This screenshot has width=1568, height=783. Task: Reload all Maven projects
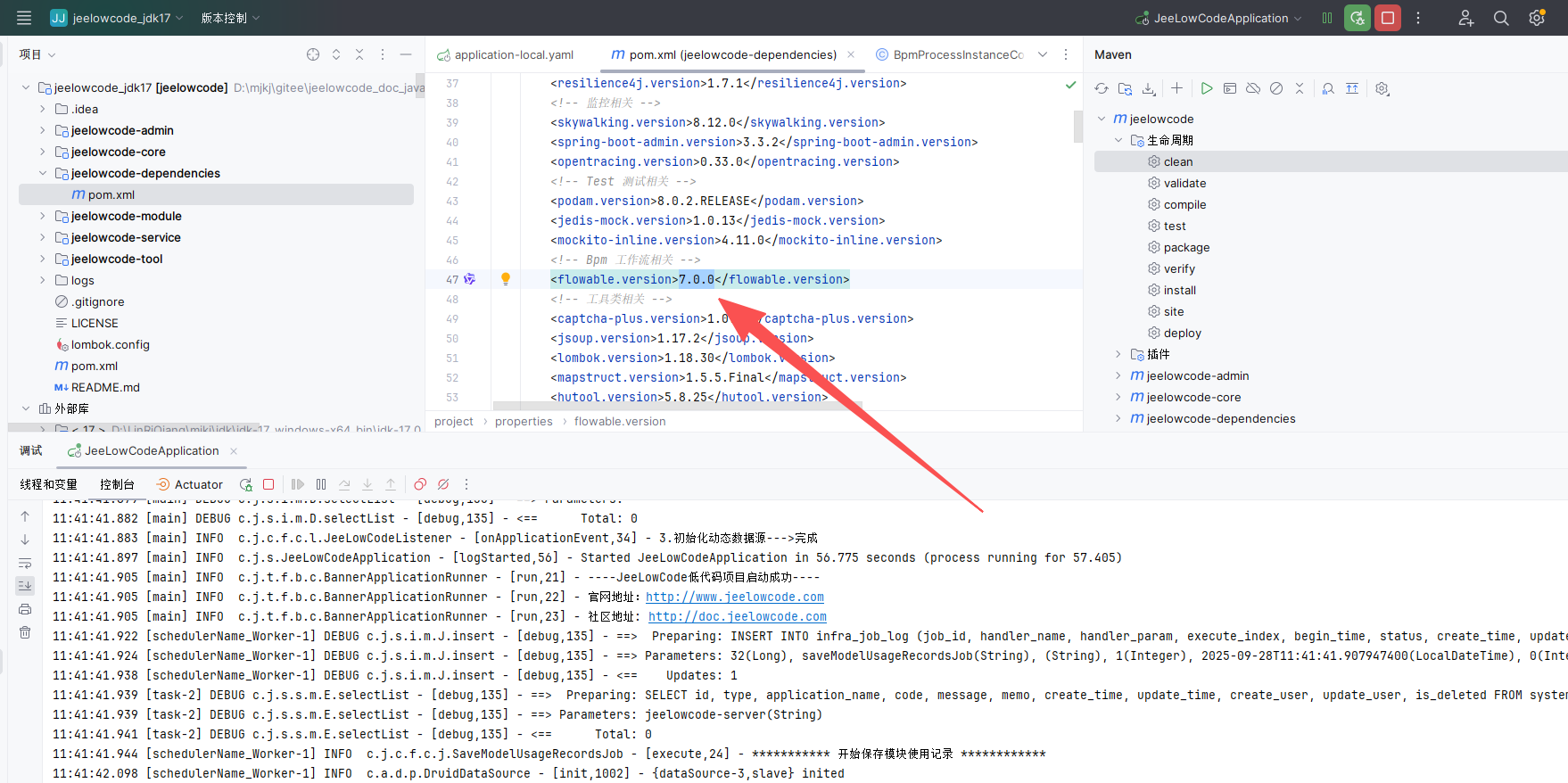click(1102, 88)
